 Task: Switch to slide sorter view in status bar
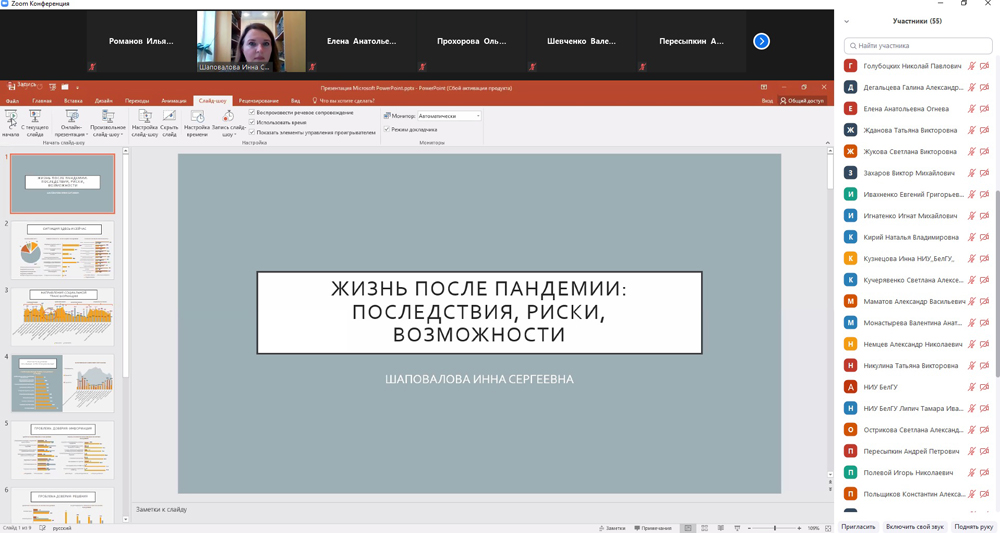(x=704, y=528)
